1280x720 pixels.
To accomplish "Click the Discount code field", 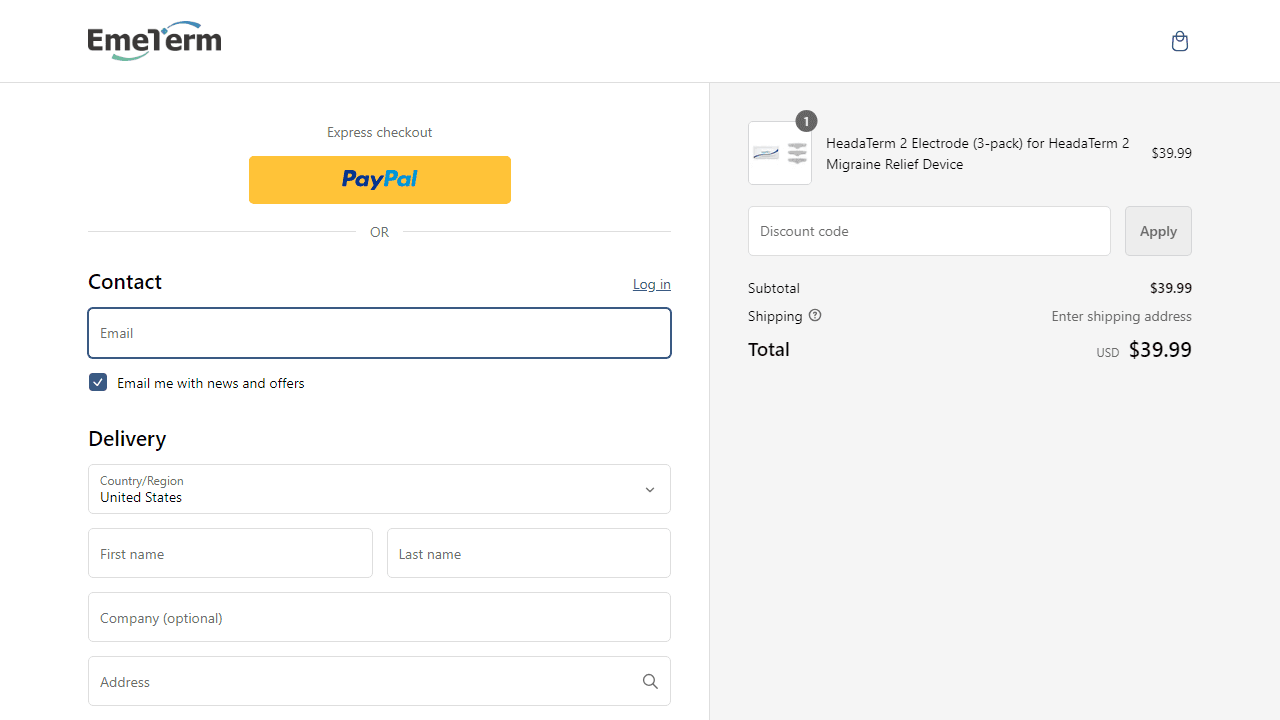I will point(929,231).
